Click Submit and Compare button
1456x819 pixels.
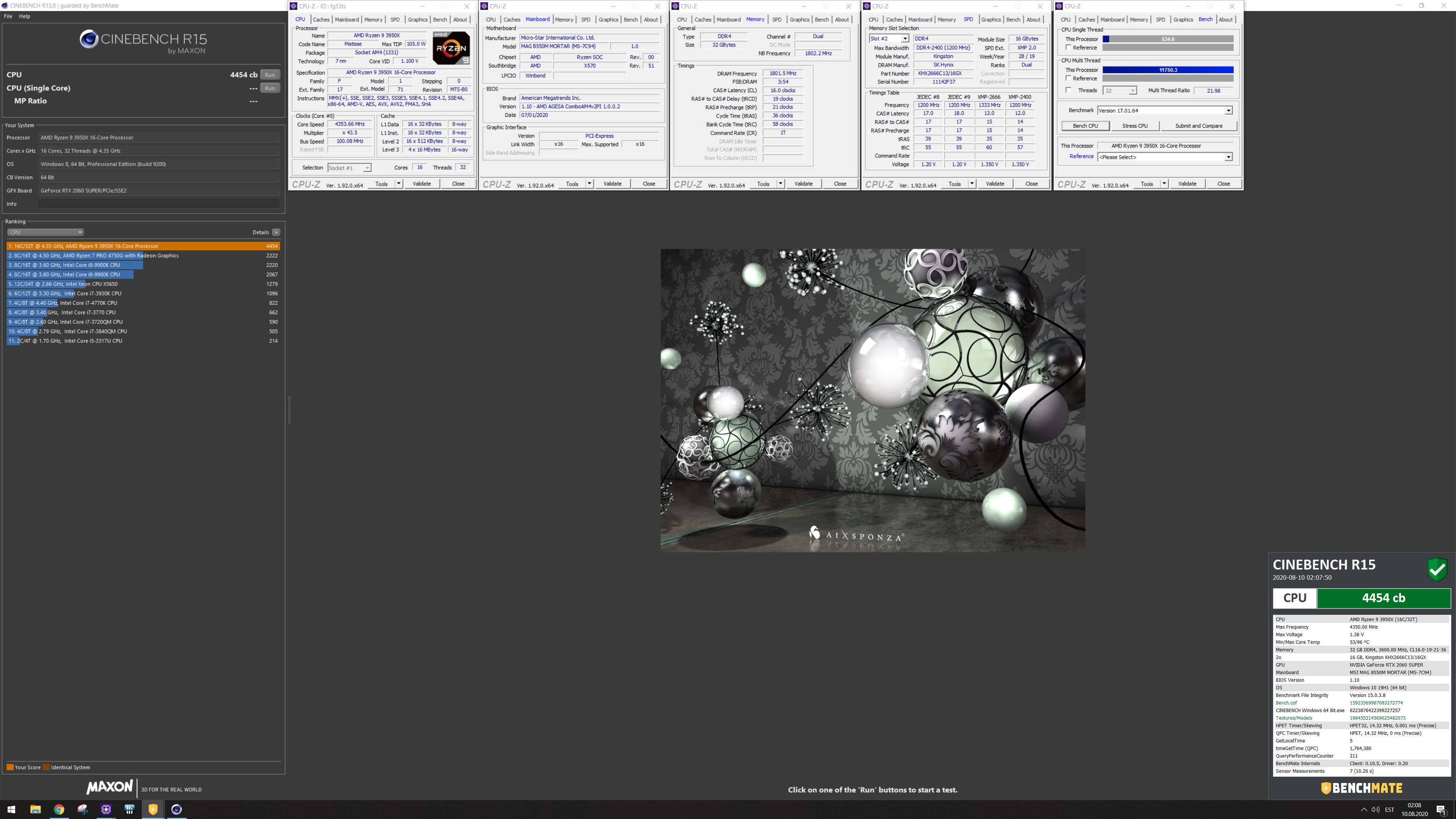tap(1198, 126)
